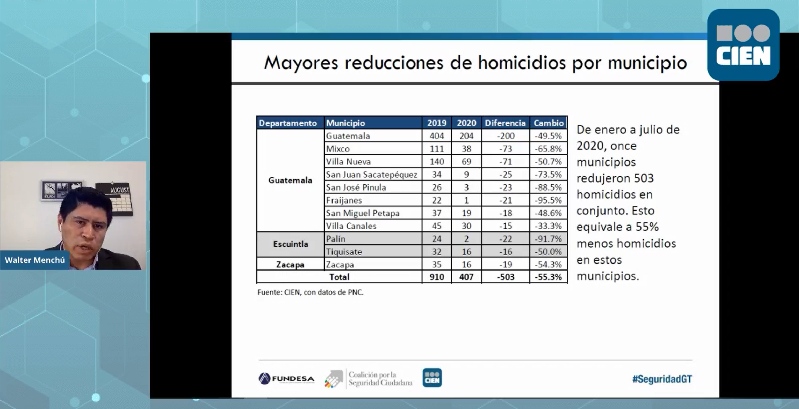799x409 pixels.
Task: Click the Villa Canales cell
Action: click(x=373, y=226)
